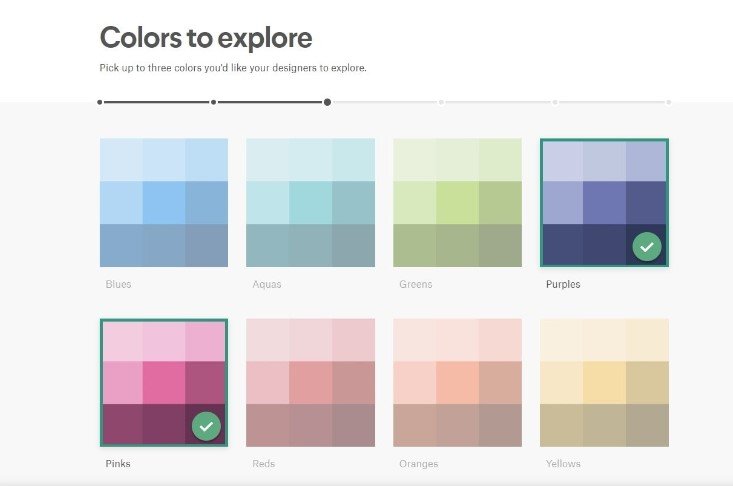
Task: Click the Reds label below swatch
Action: coord(265,464)
